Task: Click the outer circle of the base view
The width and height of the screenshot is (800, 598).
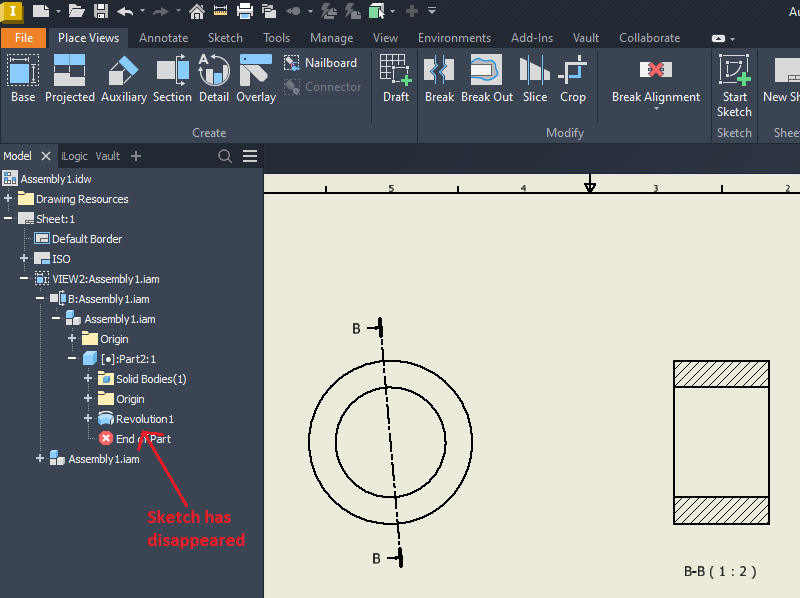Action: (310, 442)
